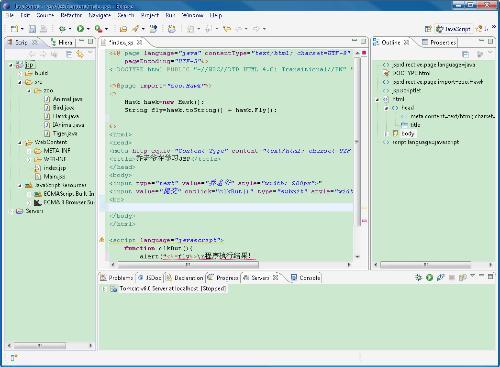Open the Project menu
Screen dimensions: 500x367
tap(150, 15)
